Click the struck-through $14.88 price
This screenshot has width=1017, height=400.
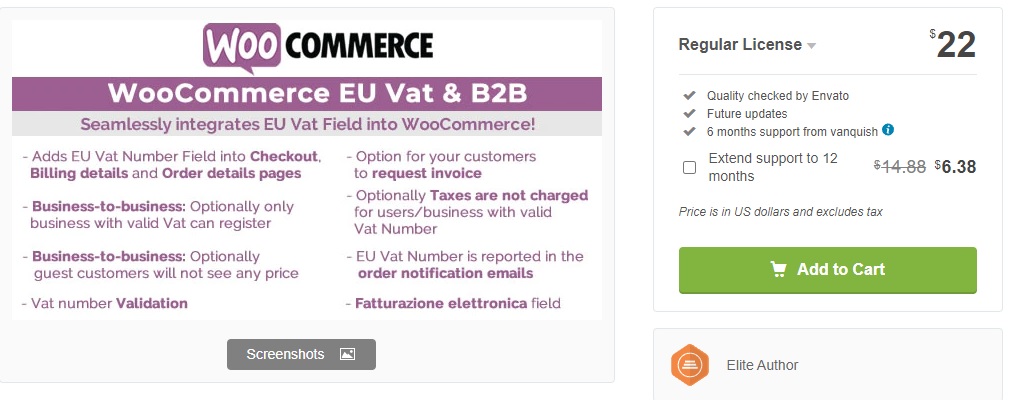tap(900, 167)
